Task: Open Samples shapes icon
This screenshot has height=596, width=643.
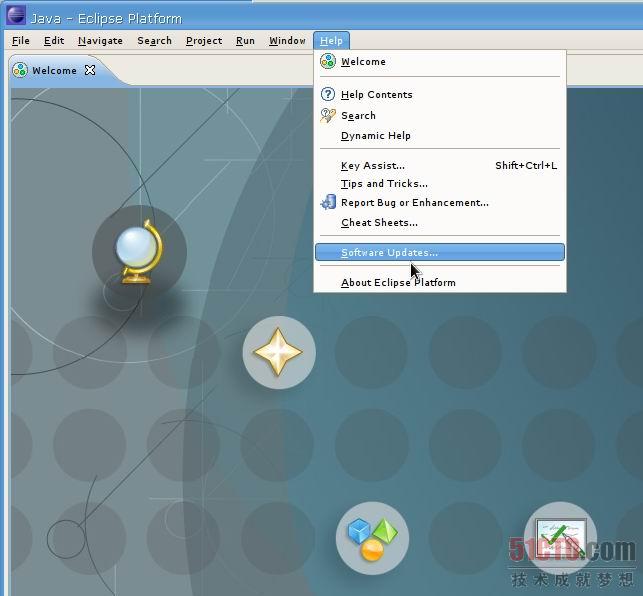Action: coord(372,539)
